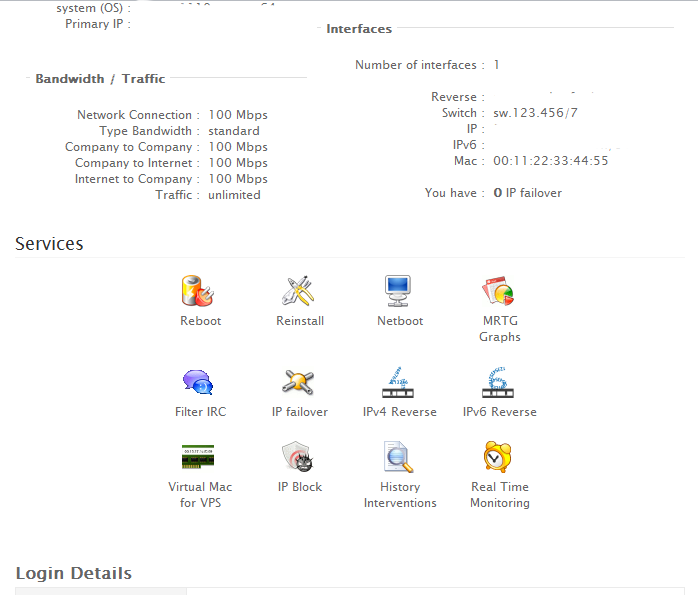This screenshot has height=595, width=698.
Task: Click the switch value sw.123.456/7
Action: 535,113
